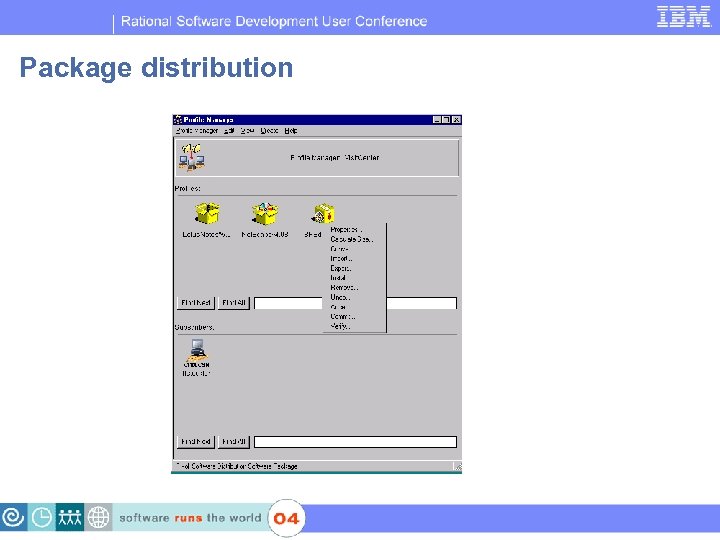
Task: Click the Profile Manager title bar icon
Action: (x=178, y=120)
